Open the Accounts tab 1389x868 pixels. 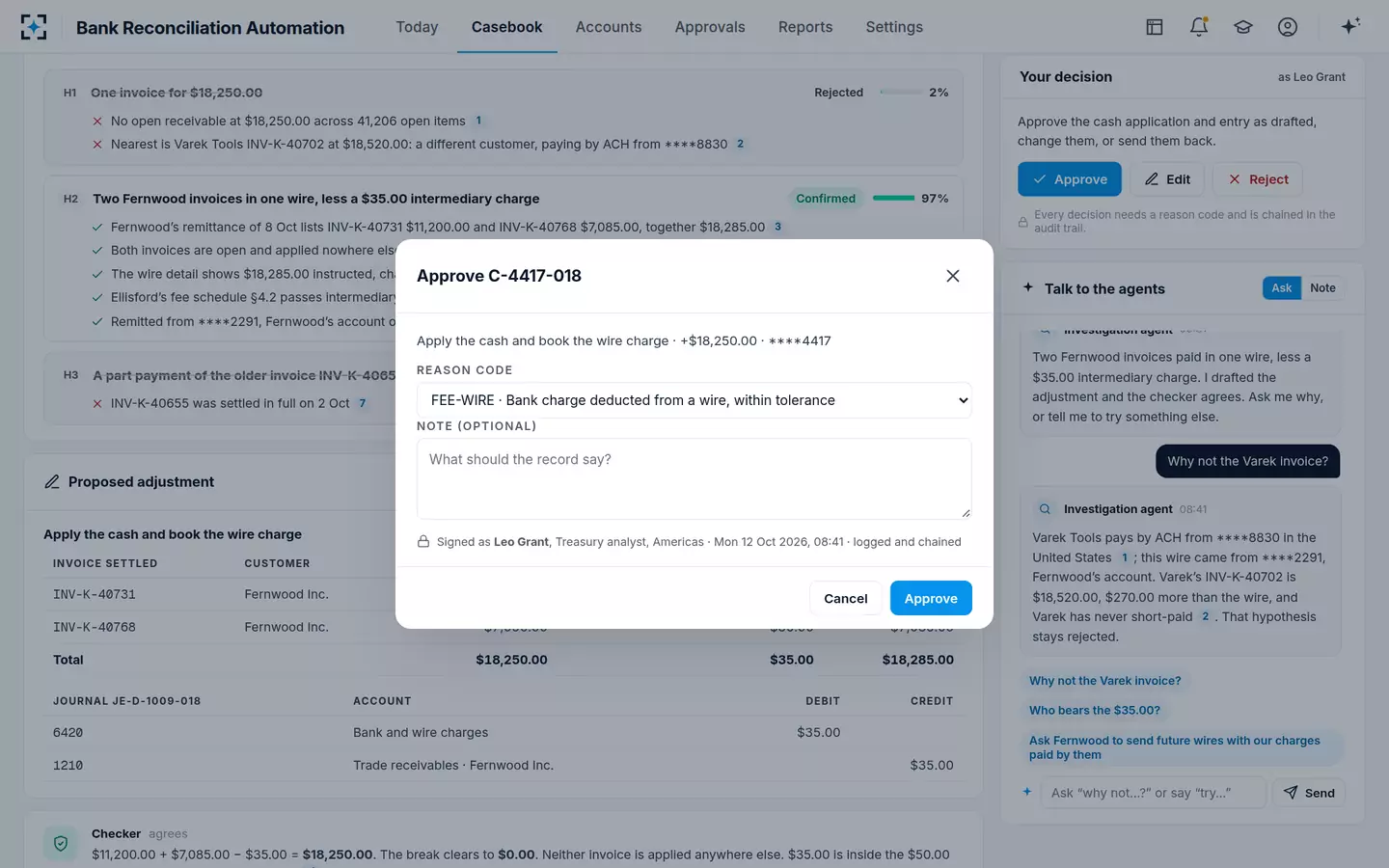608,27
